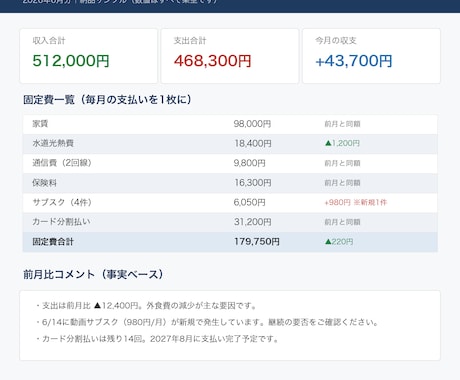The height and width of the screenshot is (380, 460).
Task: Click the 31,200円 installment amount
Action: point(252,222)
